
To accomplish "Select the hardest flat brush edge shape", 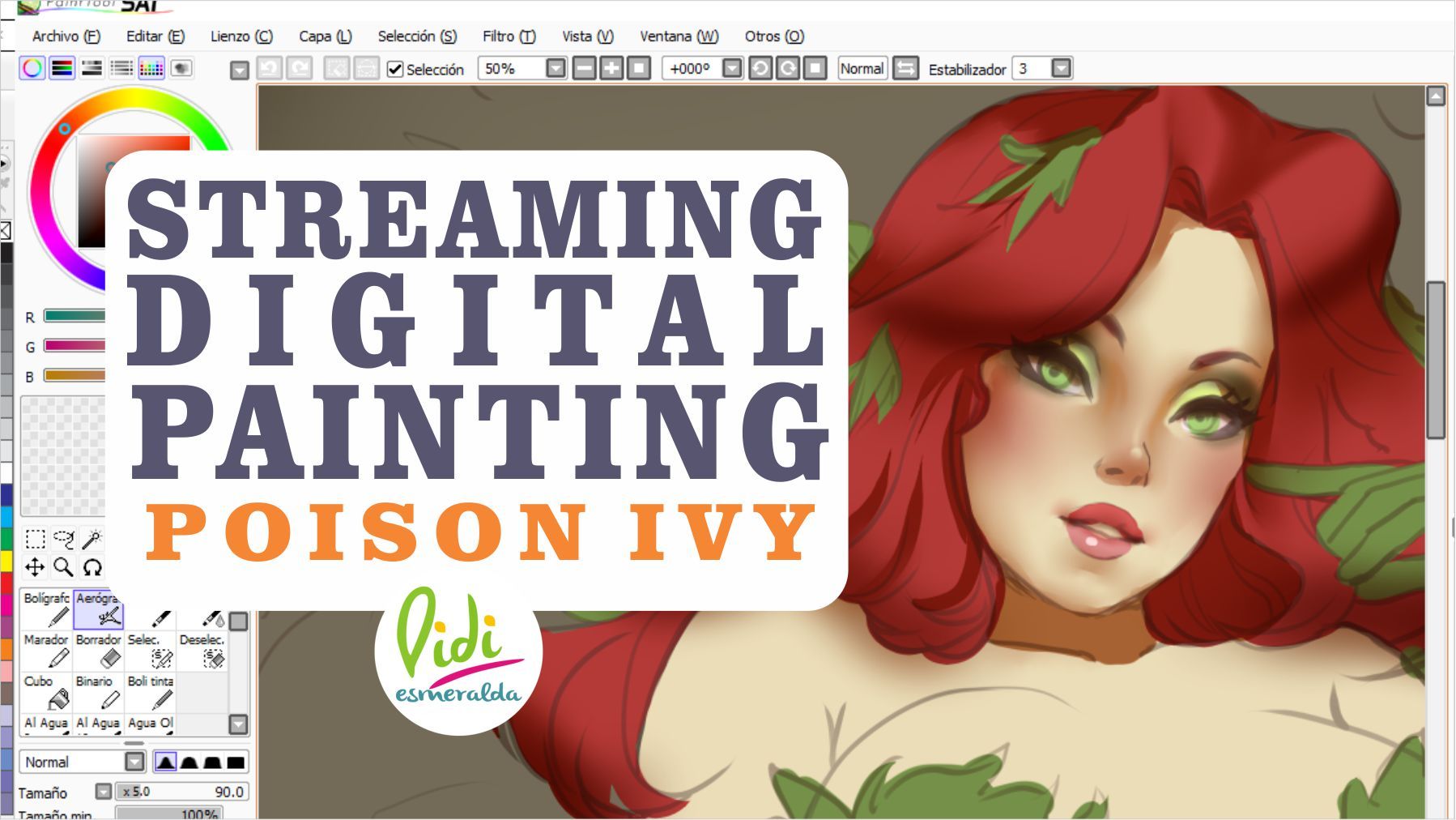I will pyautogui.click(x=236, y=762).
